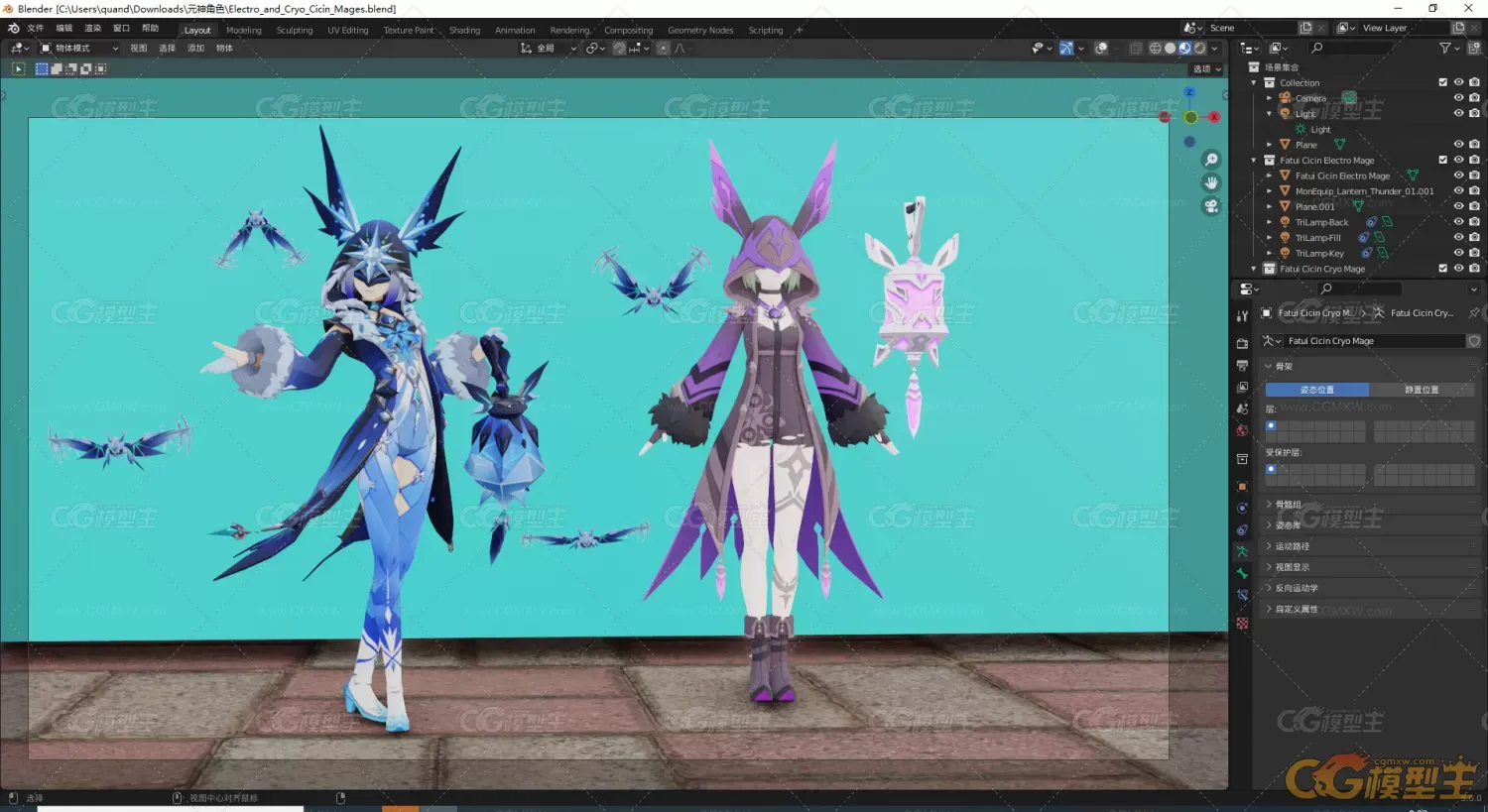
Task: Open the Object Constraints properties tab
Action: (x=1242, y=529)
